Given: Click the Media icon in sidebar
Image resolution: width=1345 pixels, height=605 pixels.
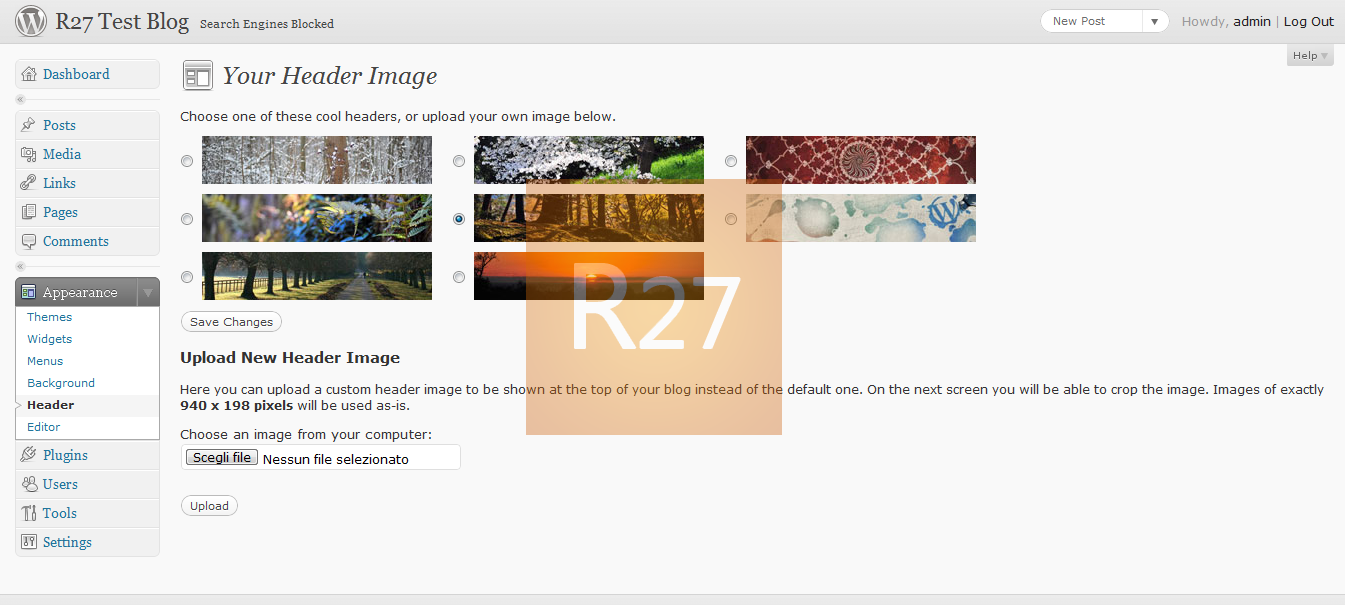Looking at the screenshot, I should pyautogui.click(x=29, y=154).
